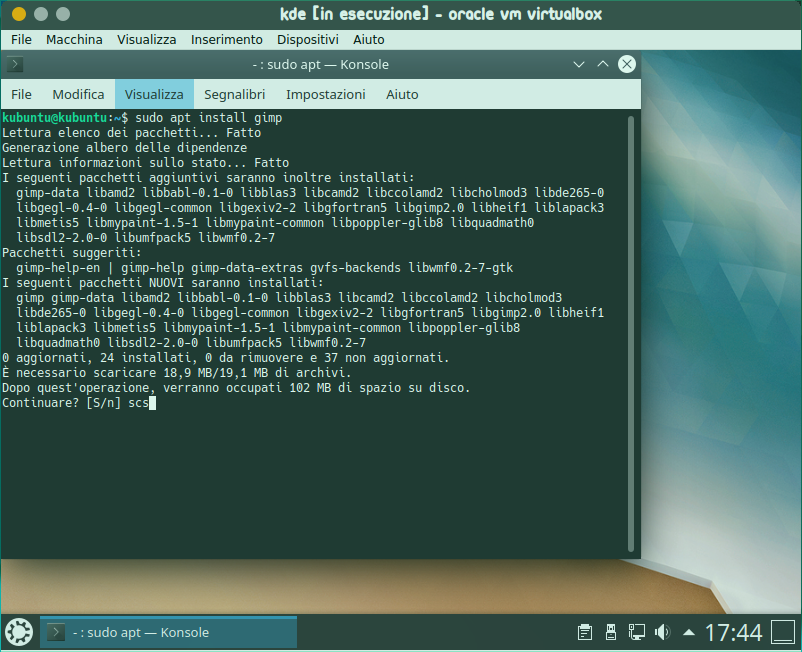802x652 pixels.
Task: Click the 'Generazione albero delle dipendenze' line
Action: (x=124, y=148)
